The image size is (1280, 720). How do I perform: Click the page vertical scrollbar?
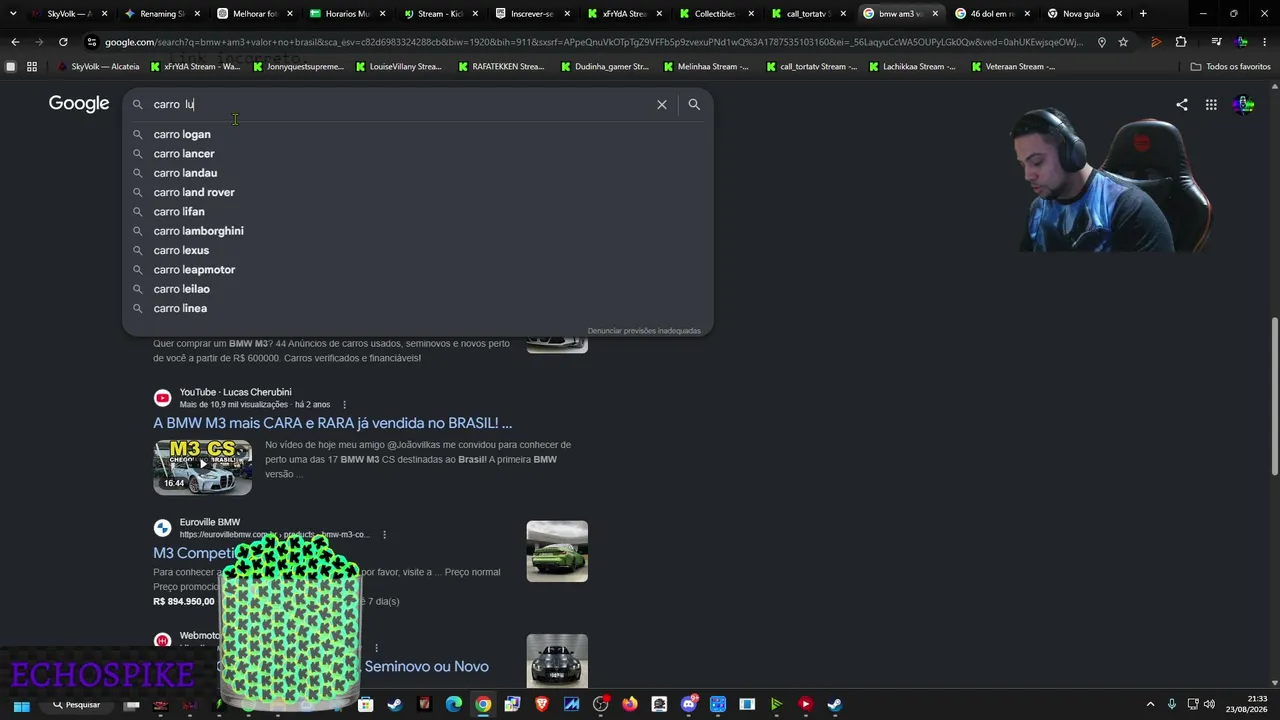pos(1274,397)
